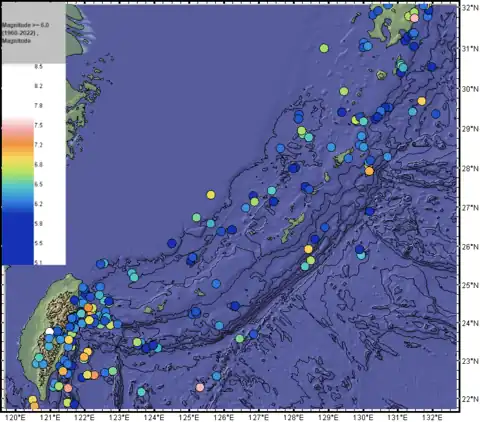
Task: Select the gray Magnitude legend title box
Action: pyautogui.click(x=33, y=33)
